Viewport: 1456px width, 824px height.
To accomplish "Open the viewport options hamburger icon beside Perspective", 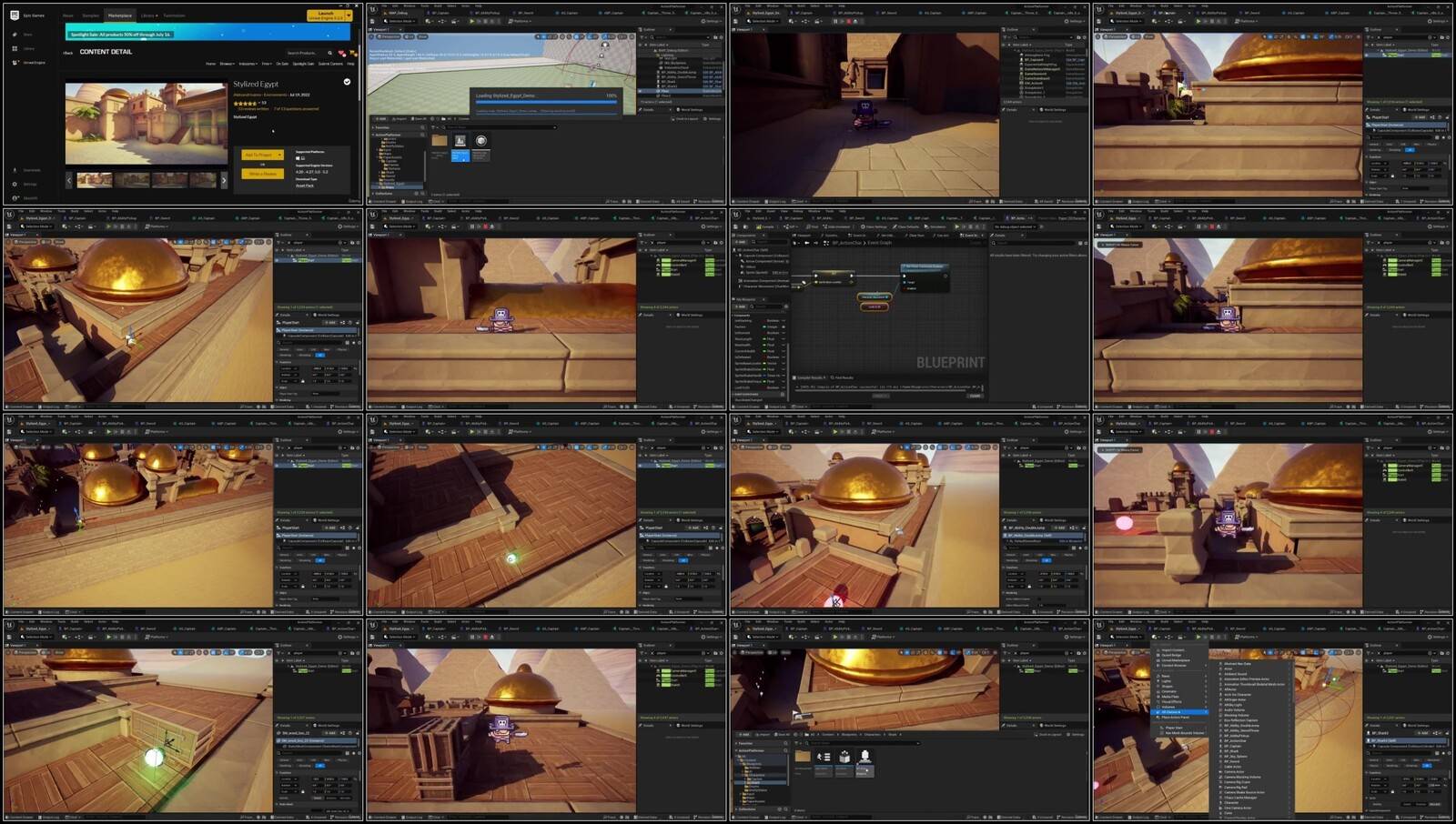I will 371,36.
